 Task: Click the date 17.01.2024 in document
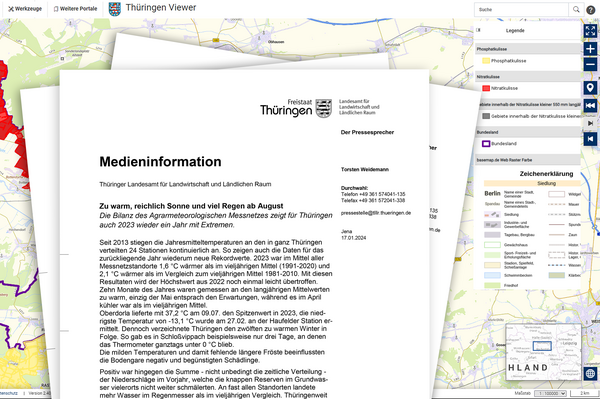[x=354, y=238]
